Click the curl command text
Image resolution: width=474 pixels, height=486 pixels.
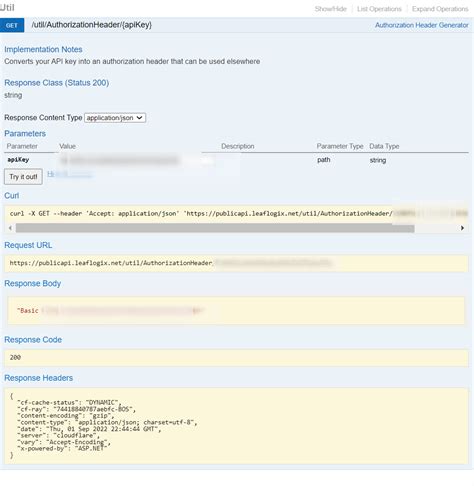[238, 213]
